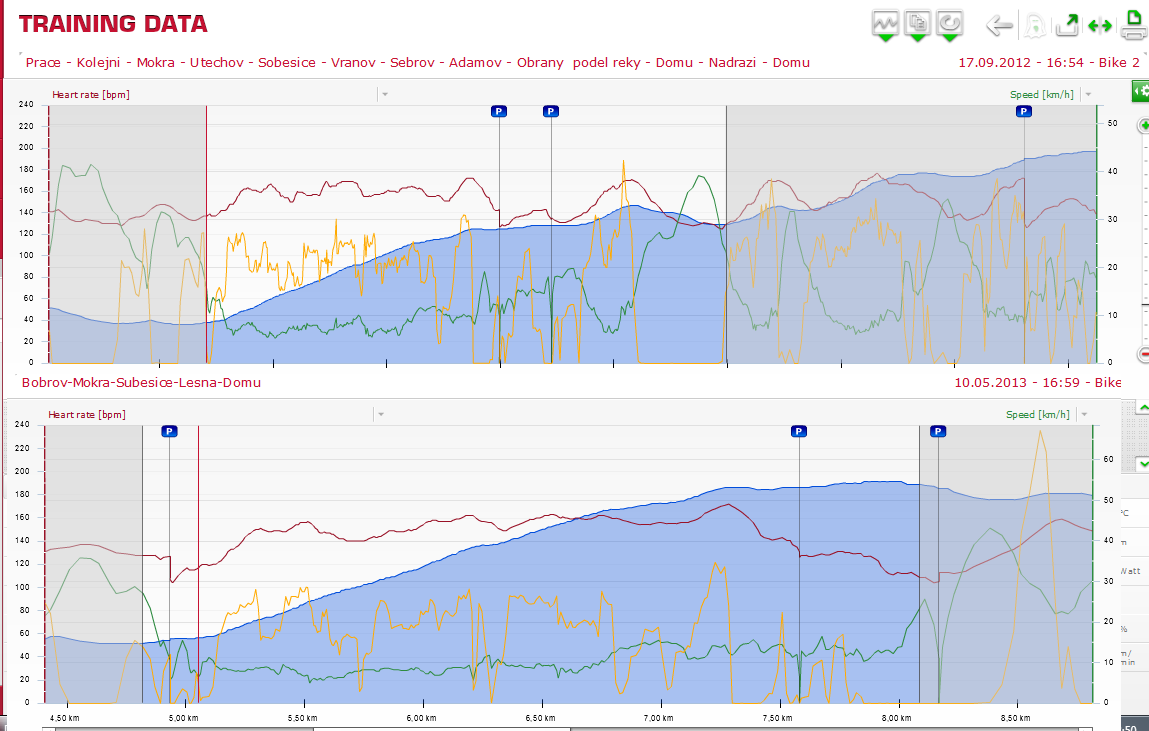Image resolution: width=1149 pixels, height=731 pixels.
Task: Open upper chart Speed axis dropdown
Action: click(x=1088, y=94)
